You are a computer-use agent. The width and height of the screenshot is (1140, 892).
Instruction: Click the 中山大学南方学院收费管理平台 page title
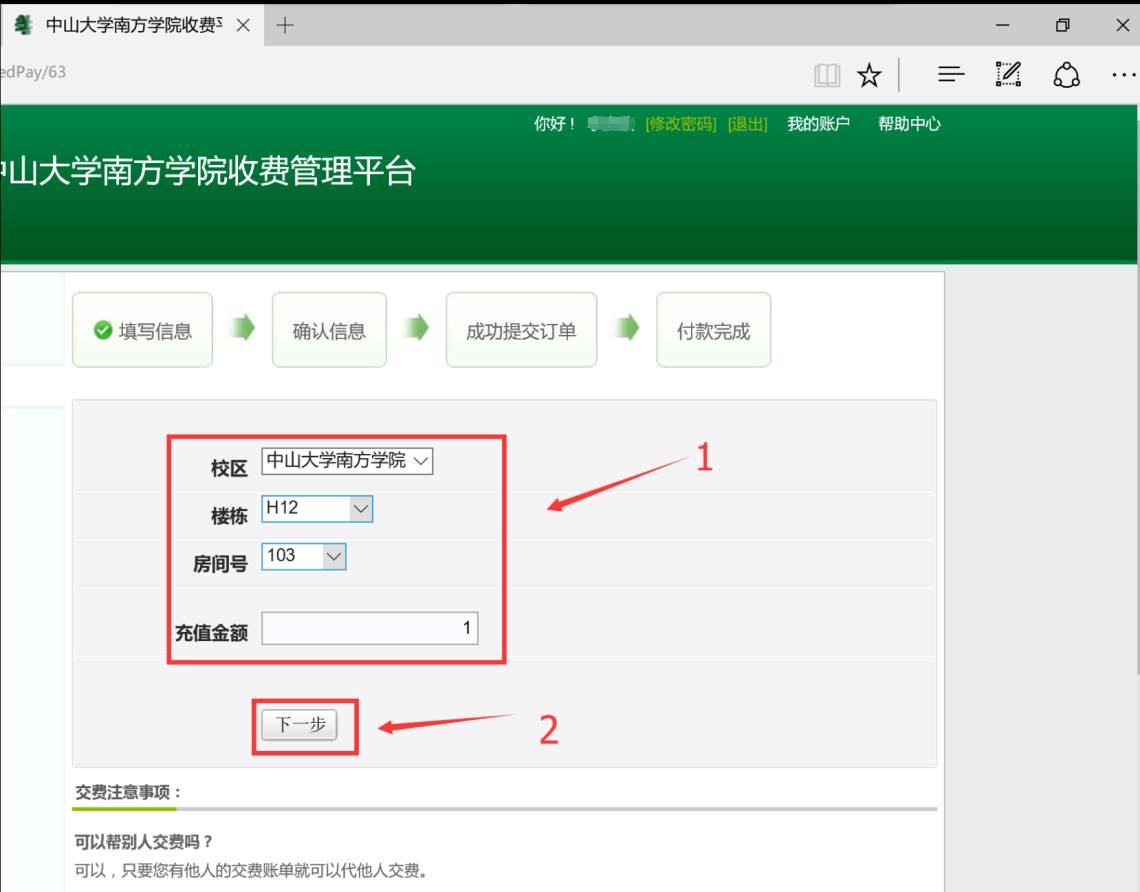point(207,172)
